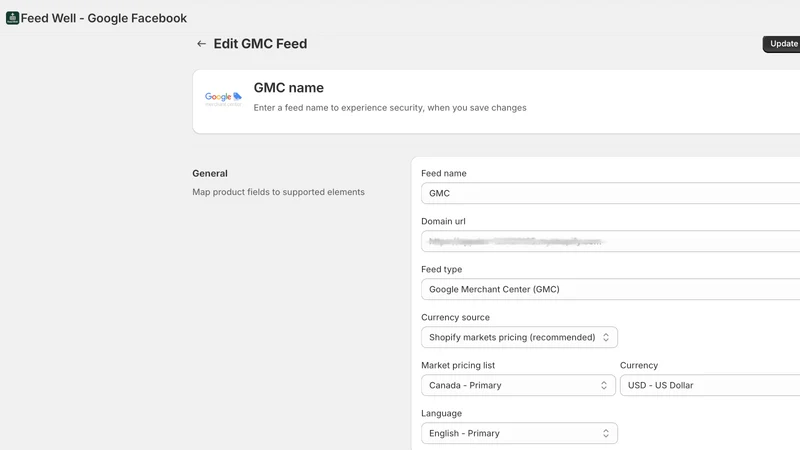
Task: Expand the Market pricing list dropdown
Action: point(518,385)
